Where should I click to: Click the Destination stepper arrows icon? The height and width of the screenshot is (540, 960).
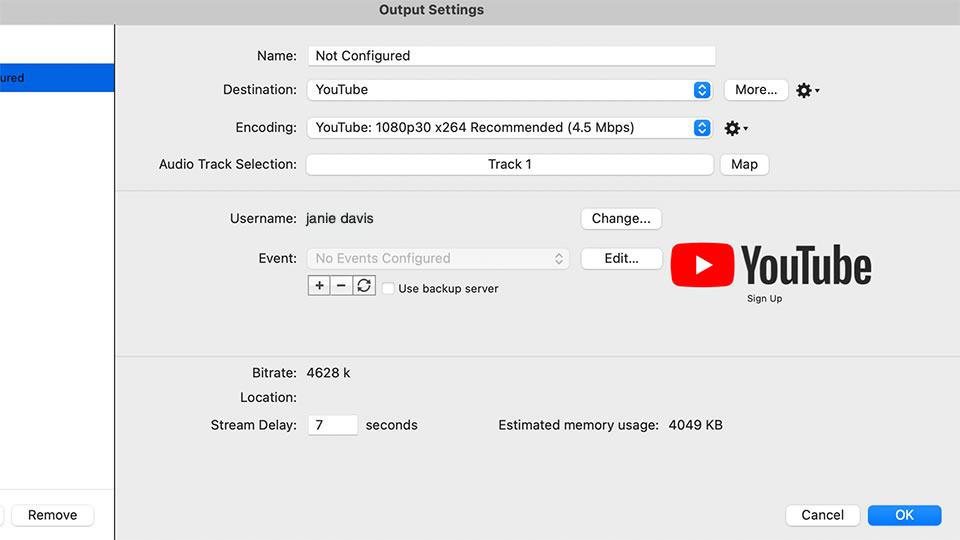tap(702, 90)
